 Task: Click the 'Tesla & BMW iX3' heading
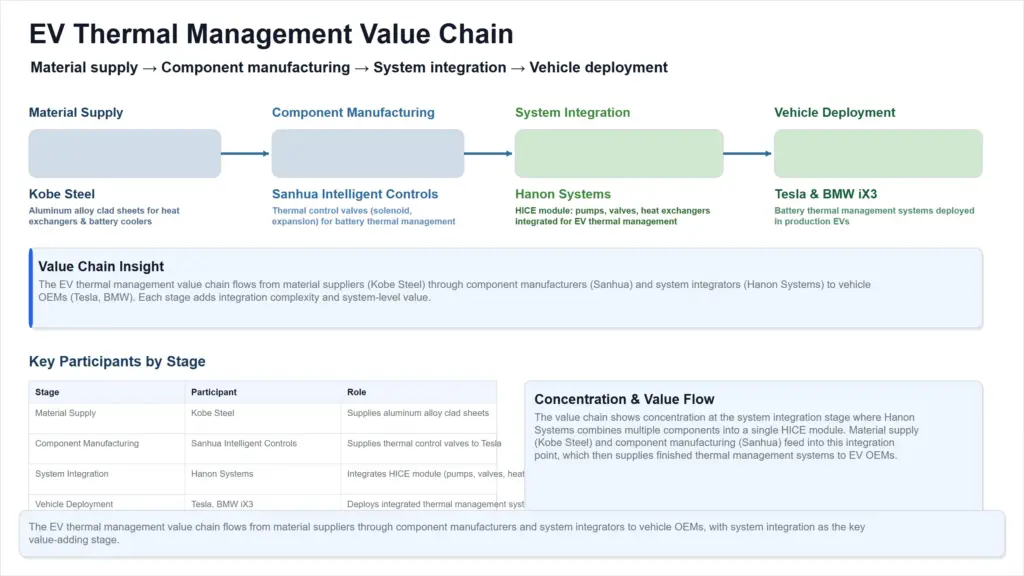point(825,194)
